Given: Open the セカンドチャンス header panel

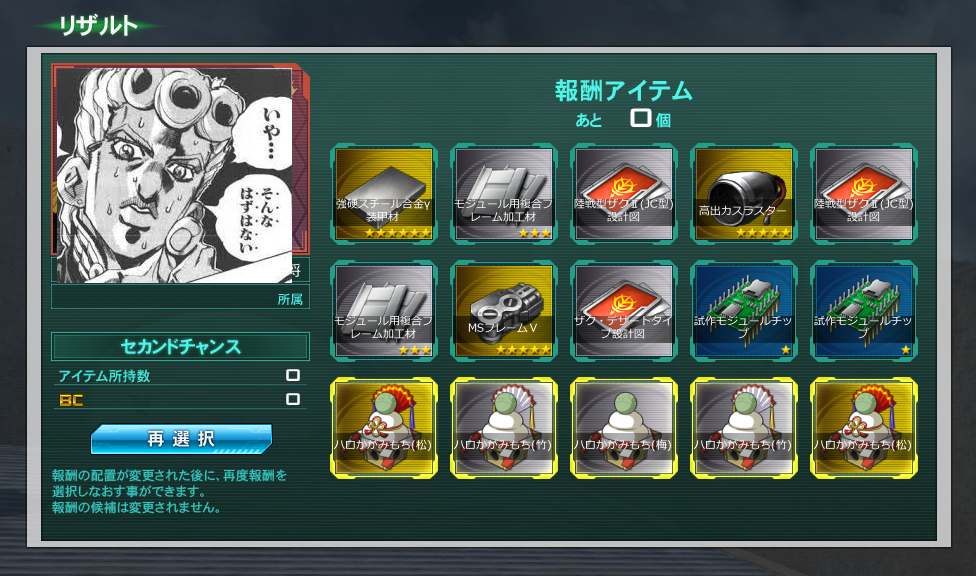Looking at the screenshot, I should click(x=181, y=347).
